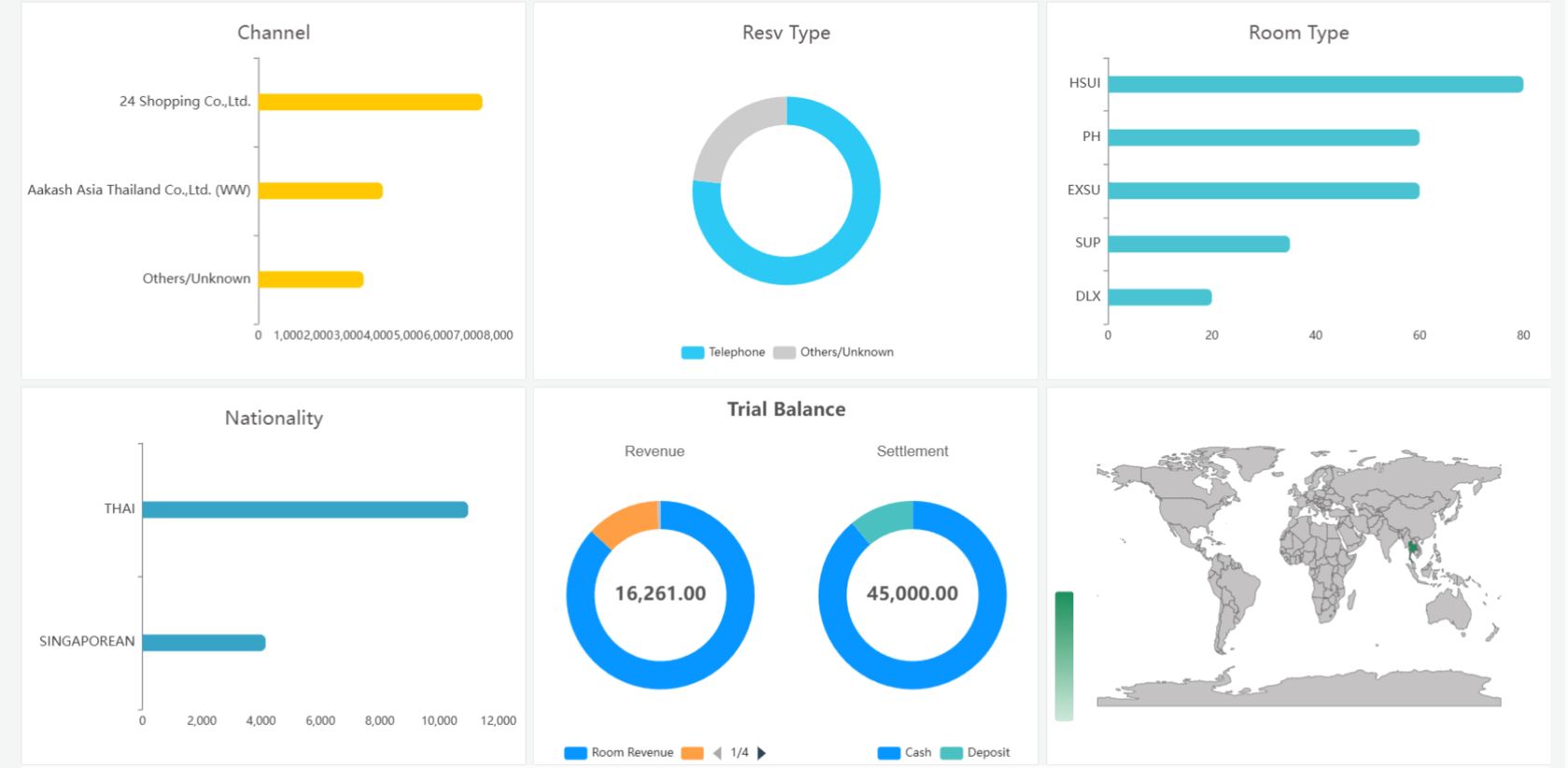Click the 24 Shopping Co.,Ltd. channel bar
1568x768 pixels.
[370, 103]
